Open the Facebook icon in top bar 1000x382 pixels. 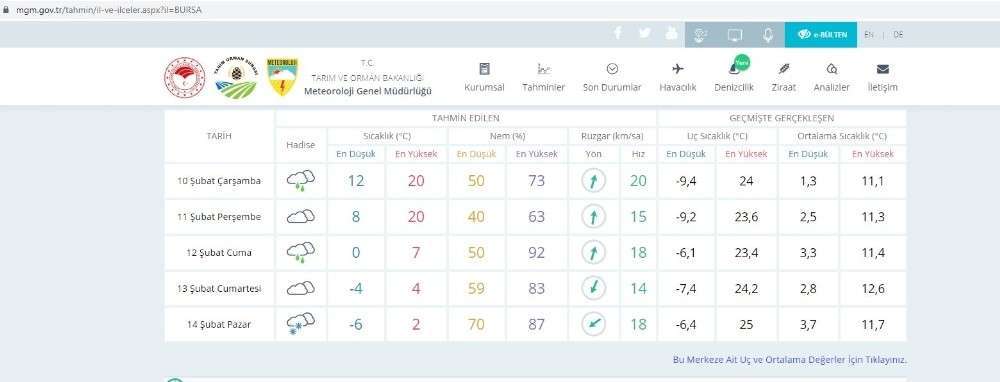coord(617,34)
